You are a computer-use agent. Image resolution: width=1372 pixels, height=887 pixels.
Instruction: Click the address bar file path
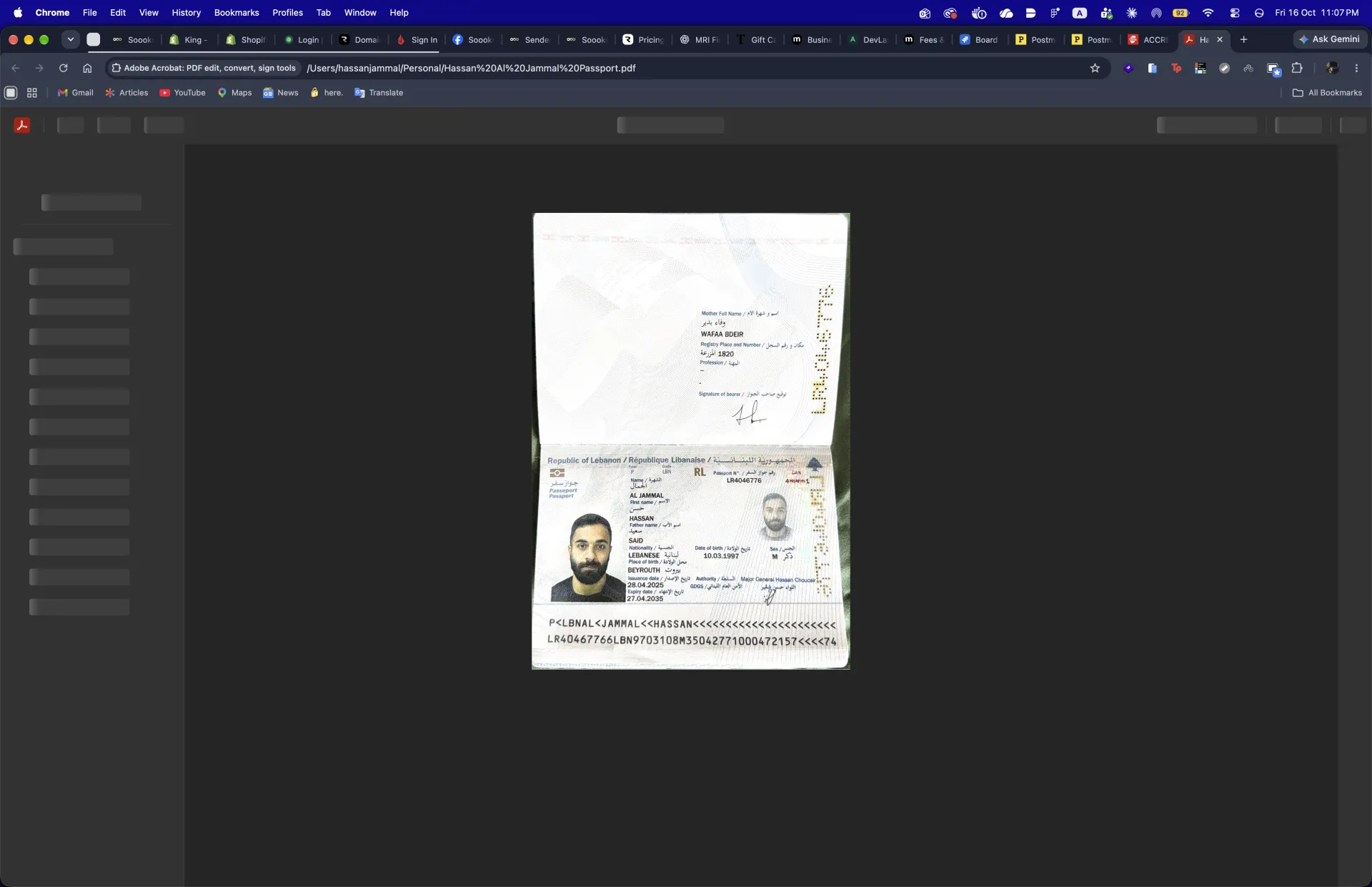471,68
